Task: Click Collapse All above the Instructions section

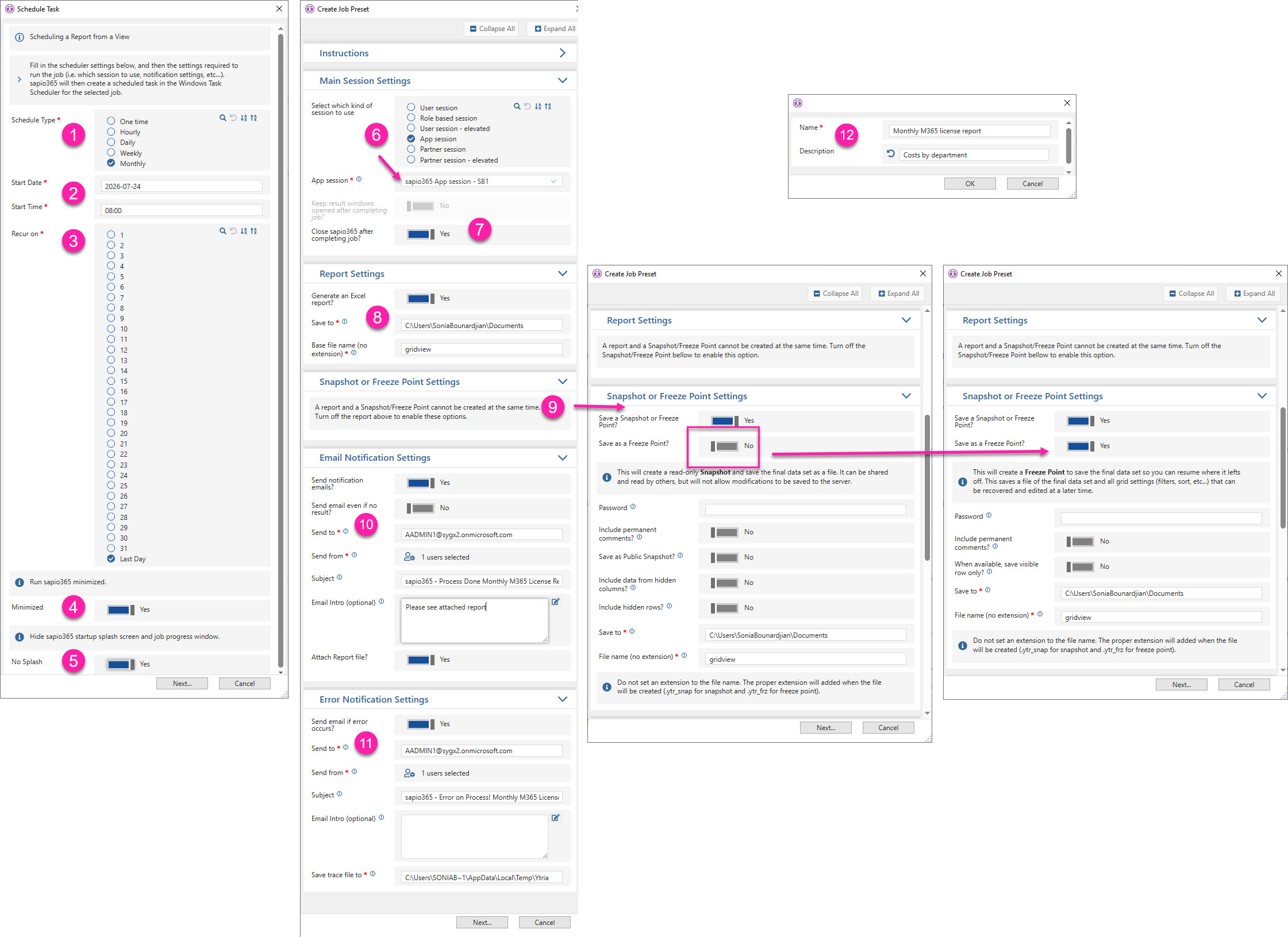Action: click(492, 29)
